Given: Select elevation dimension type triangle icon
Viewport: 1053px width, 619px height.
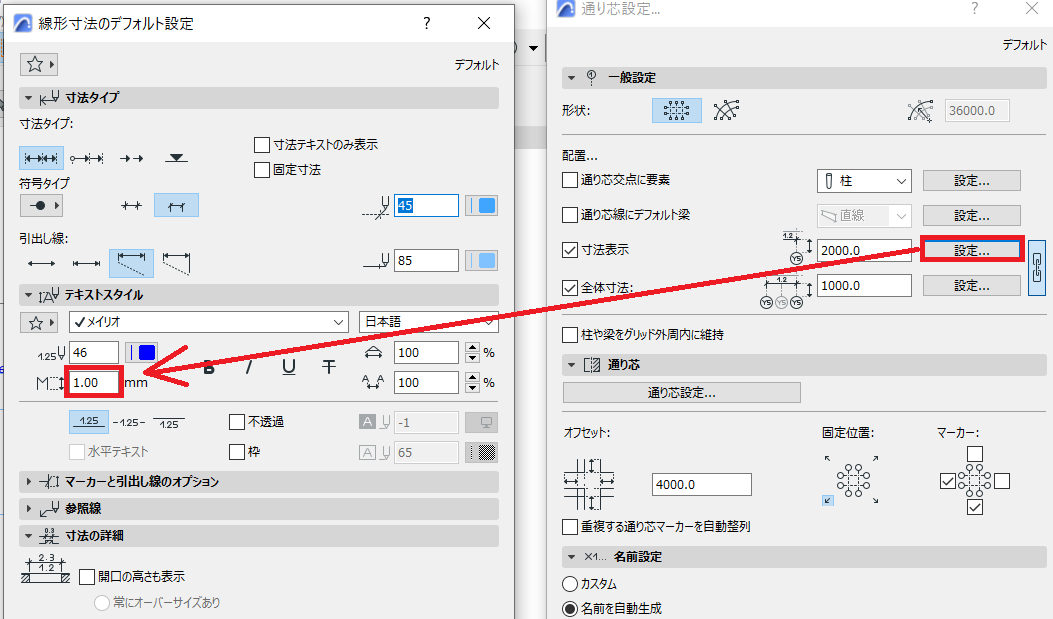Looking at the screenshot, I should (x=177, y=158).
